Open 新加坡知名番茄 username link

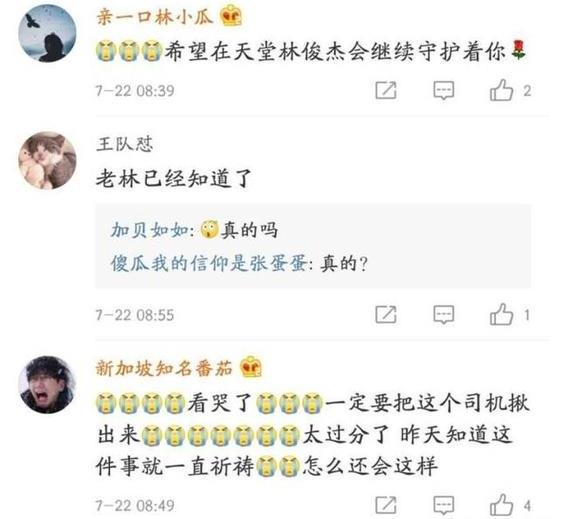point(164,368)
